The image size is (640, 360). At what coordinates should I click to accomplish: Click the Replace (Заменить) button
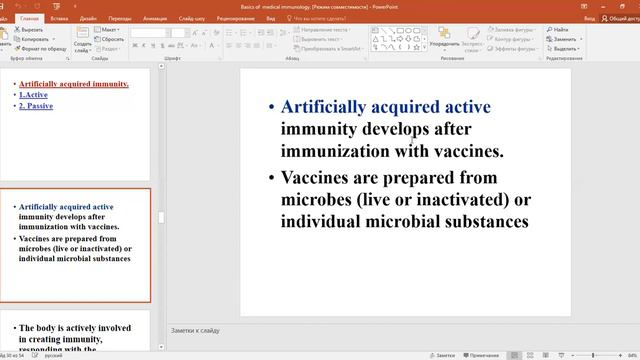click(562, 39)
